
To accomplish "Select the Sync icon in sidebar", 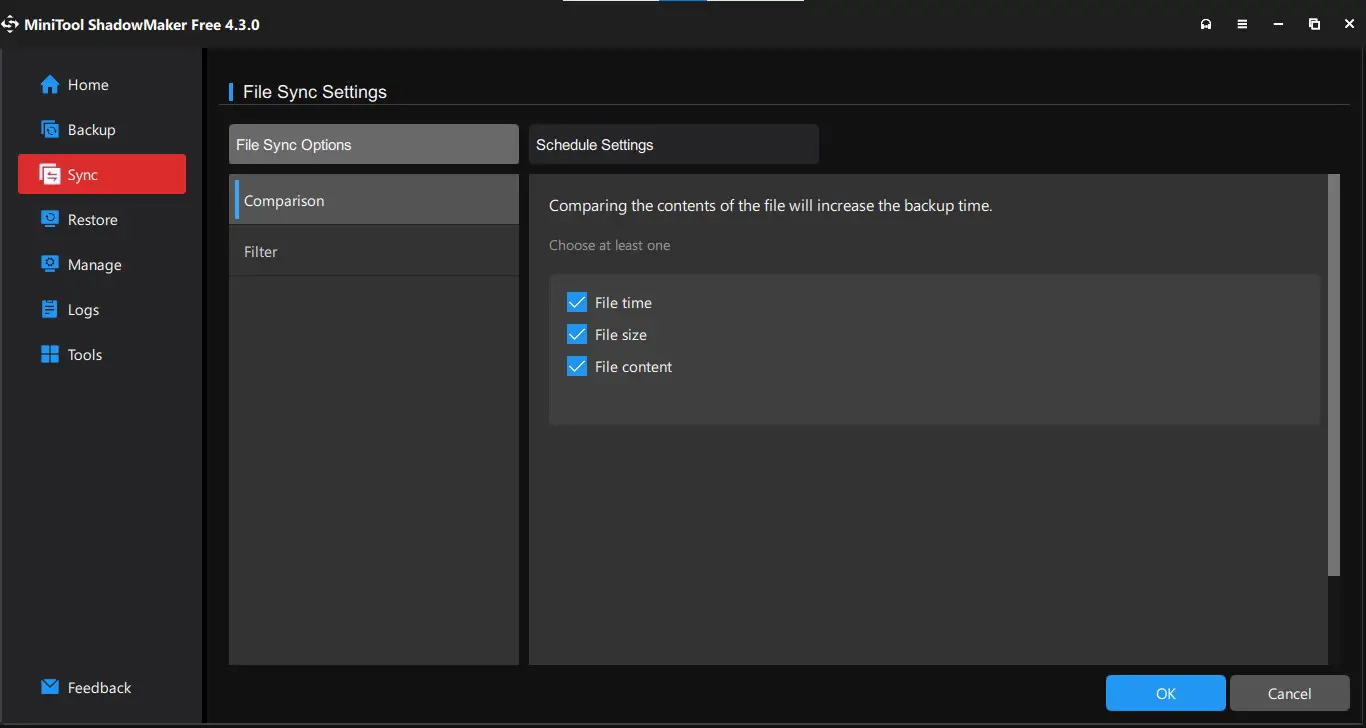I will [50, 175].
